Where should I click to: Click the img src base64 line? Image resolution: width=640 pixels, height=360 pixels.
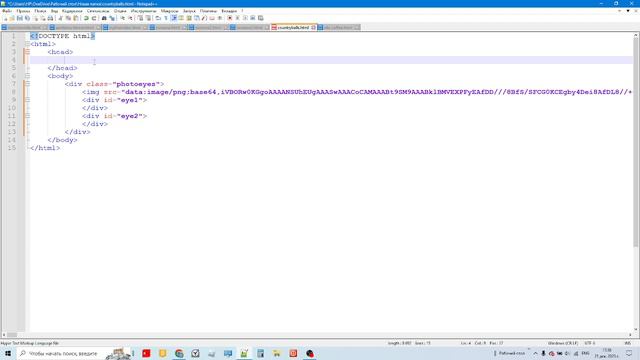click(x=357, y=92)
